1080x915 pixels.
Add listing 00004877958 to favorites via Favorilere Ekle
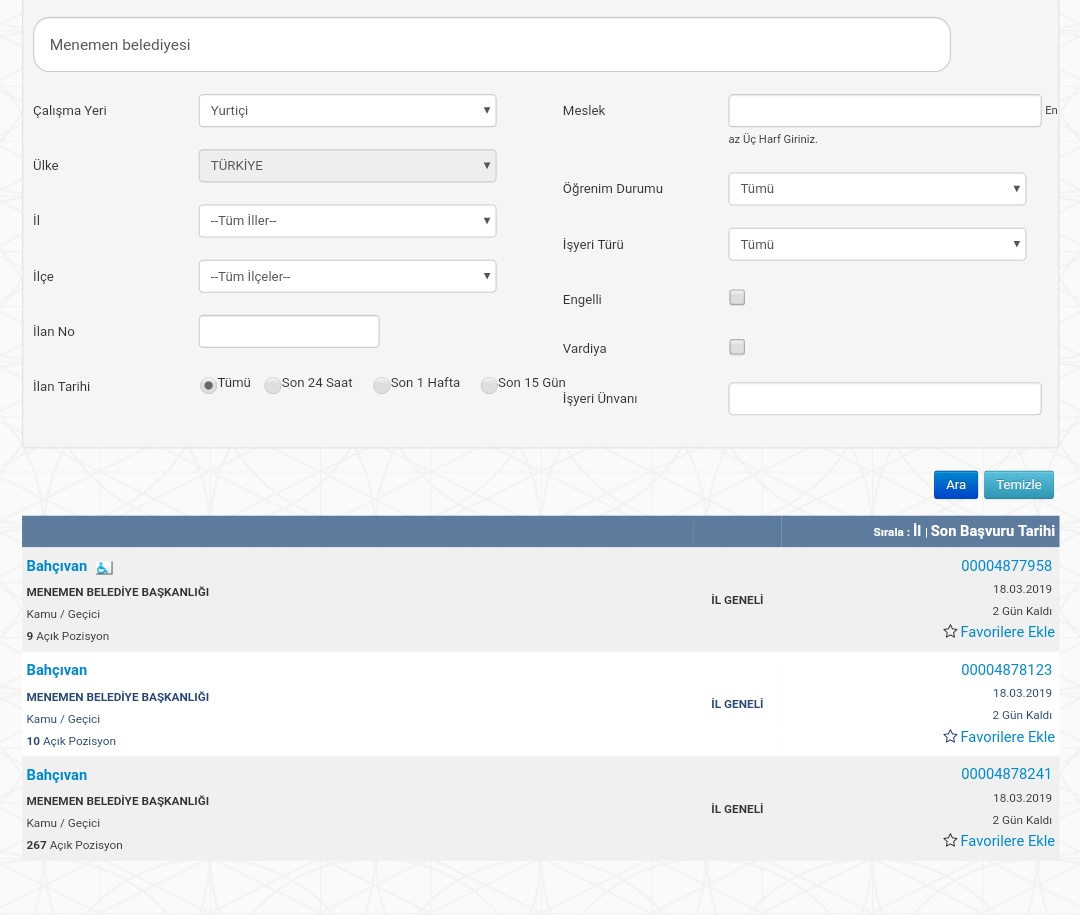tap(1007, 632)
